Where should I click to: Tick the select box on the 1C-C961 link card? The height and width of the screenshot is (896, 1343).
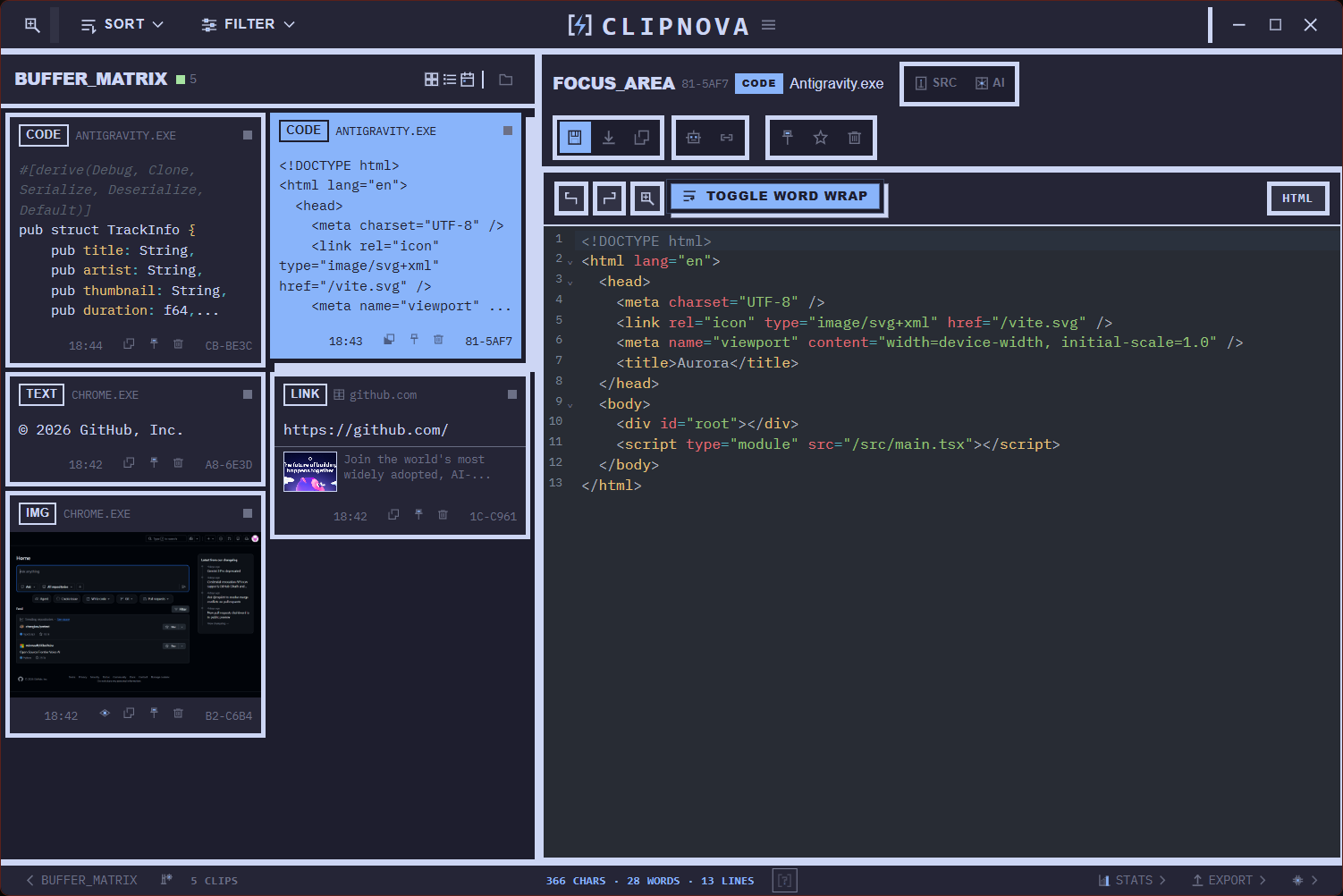click(x=512, y=394)
